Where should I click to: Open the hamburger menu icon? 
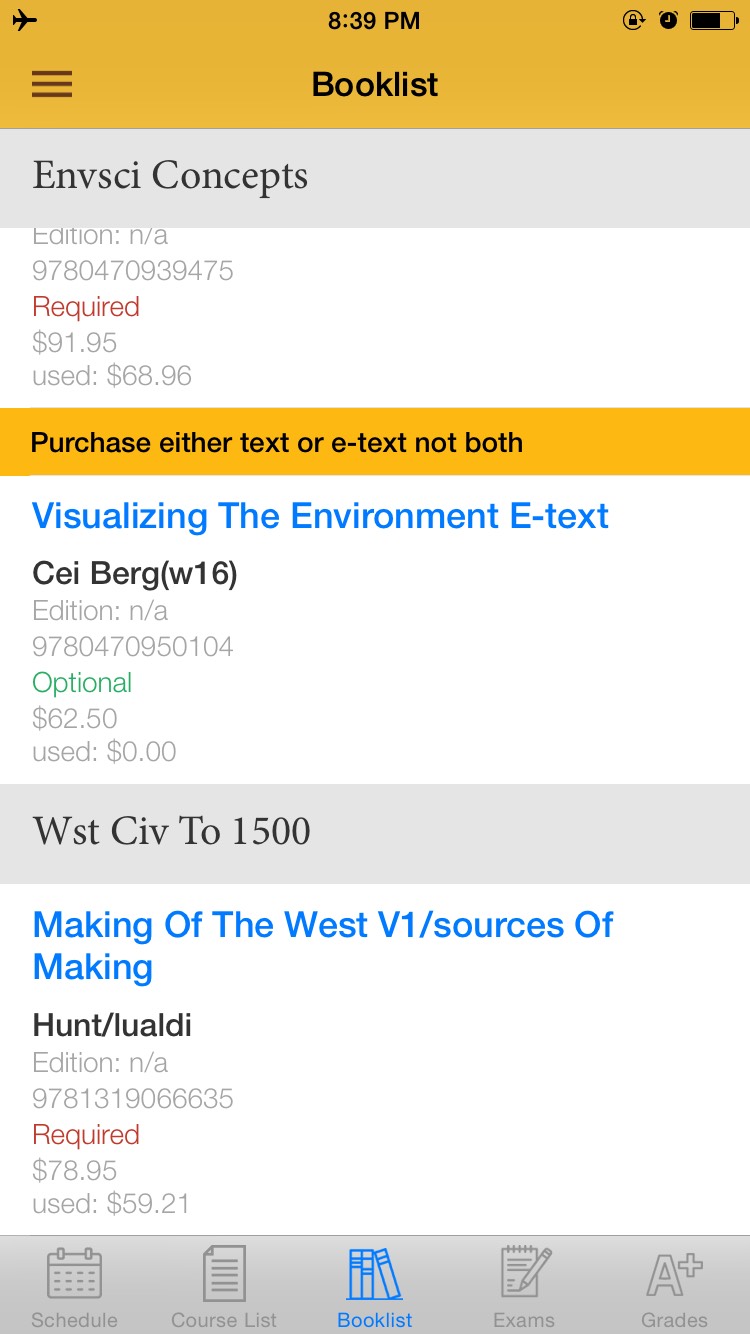coord(52,84)
